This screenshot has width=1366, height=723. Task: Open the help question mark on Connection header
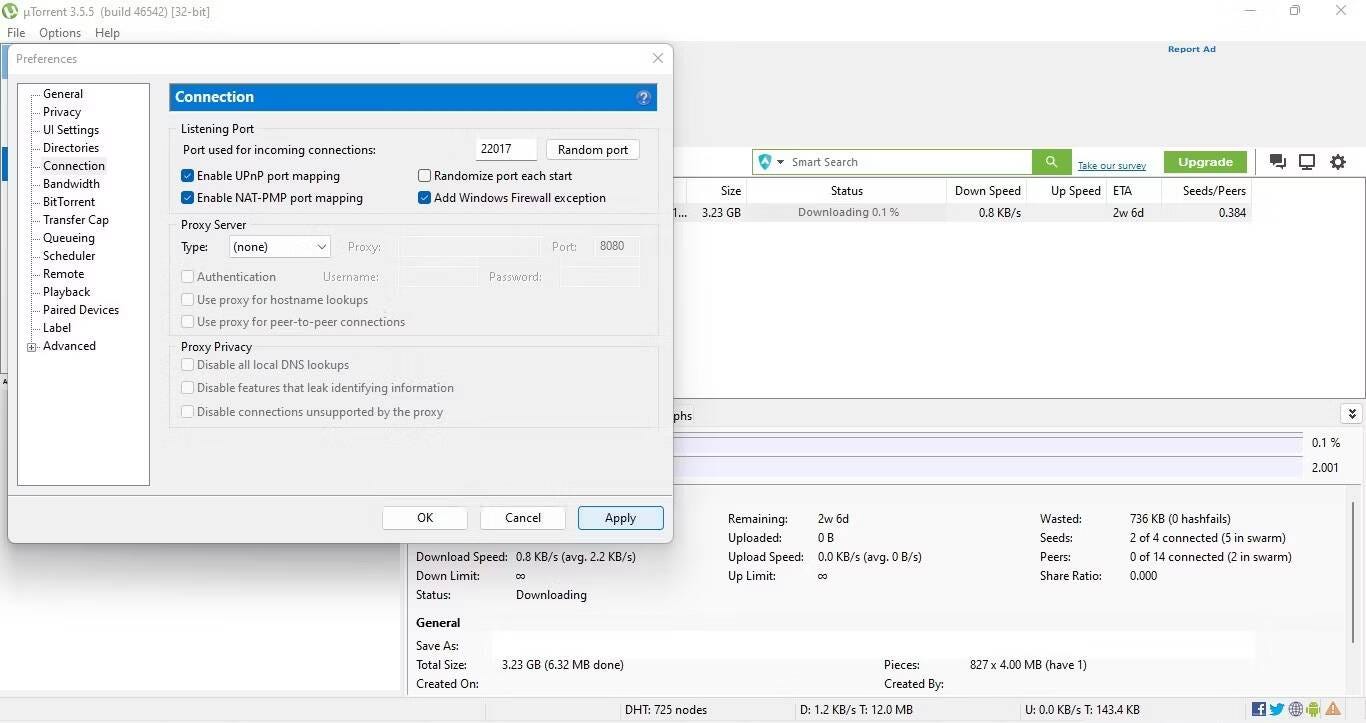click(x=643, y=97)
